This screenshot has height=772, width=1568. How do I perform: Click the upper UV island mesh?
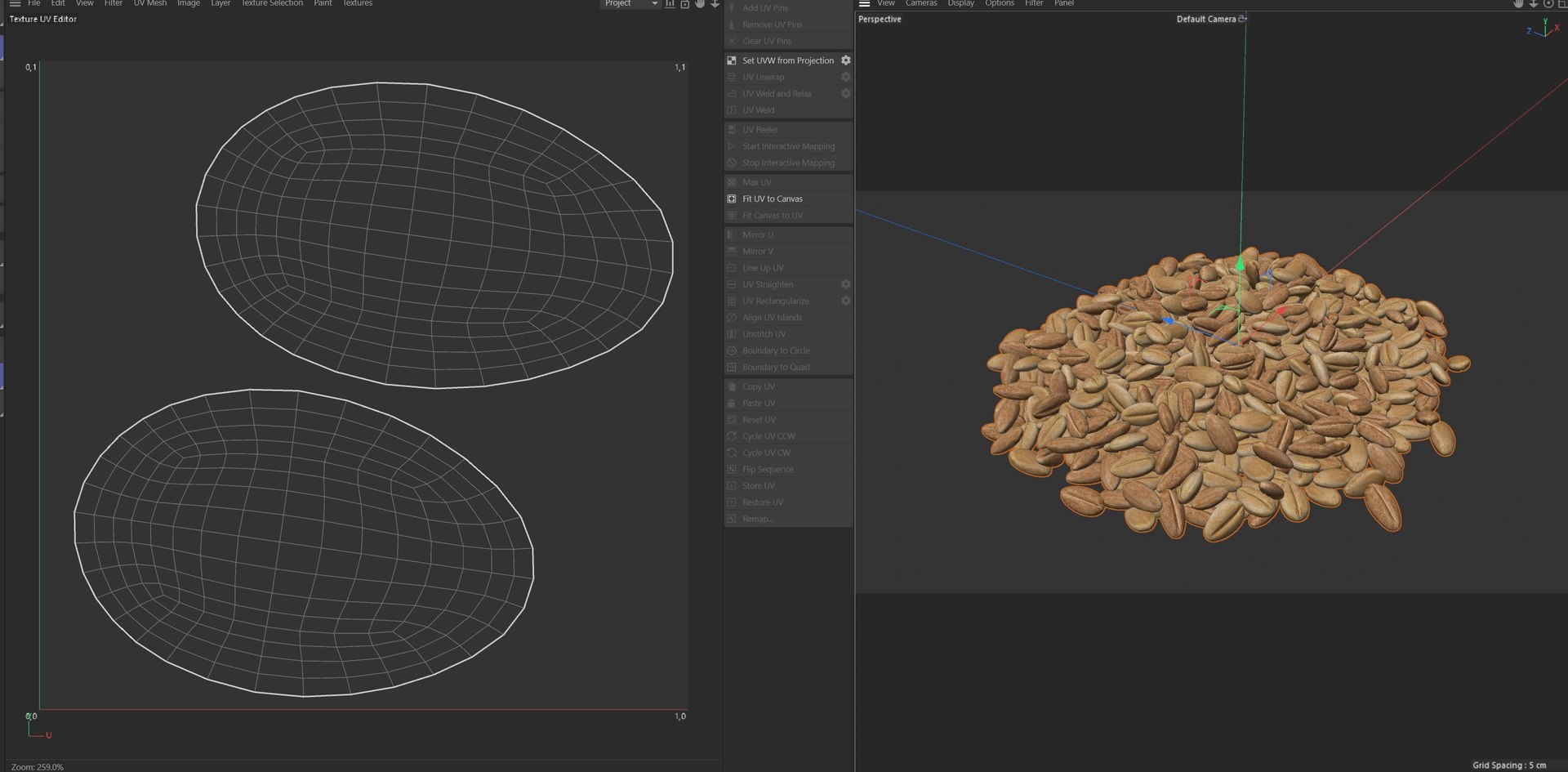click(434, 235)
